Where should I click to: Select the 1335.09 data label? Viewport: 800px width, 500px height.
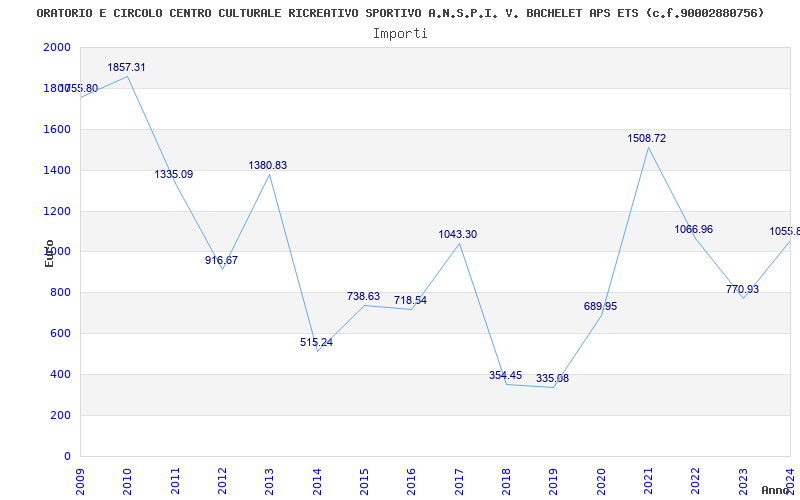(173, 174)
